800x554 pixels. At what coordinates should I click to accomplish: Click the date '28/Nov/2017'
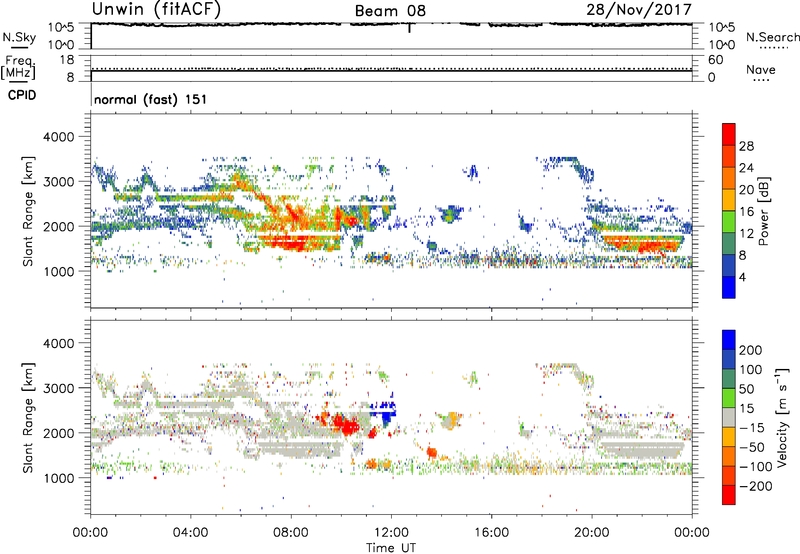tap(639, 9)
